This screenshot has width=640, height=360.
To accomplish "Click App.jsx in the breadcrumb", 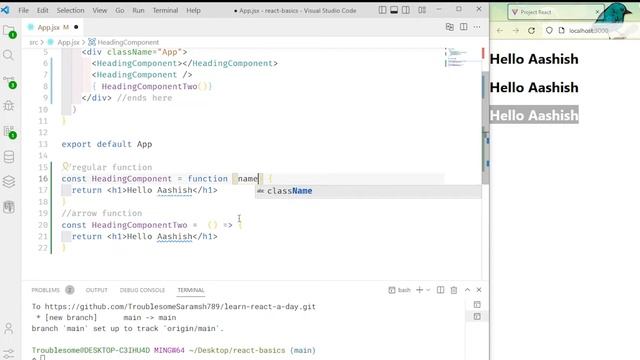I will pyautogui.click(x=68, y=42).
